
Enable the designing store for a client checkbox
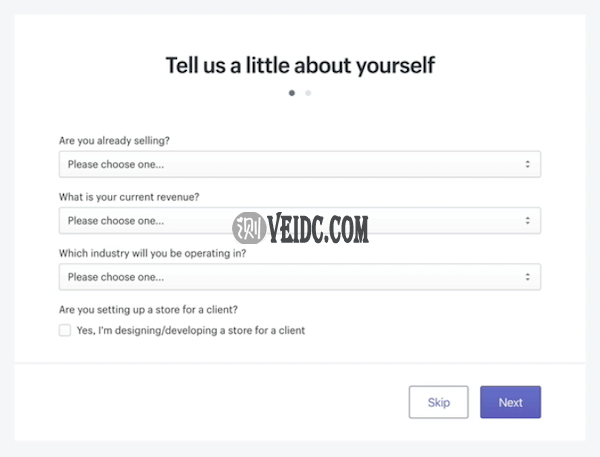point(65,330)
